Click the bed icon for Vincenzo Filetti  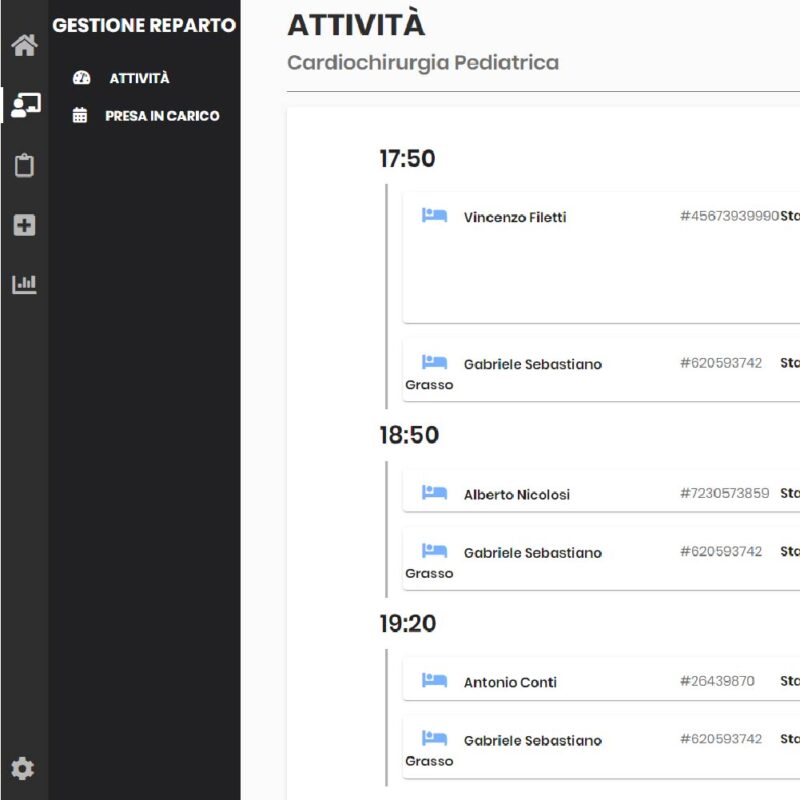point(434,215)
